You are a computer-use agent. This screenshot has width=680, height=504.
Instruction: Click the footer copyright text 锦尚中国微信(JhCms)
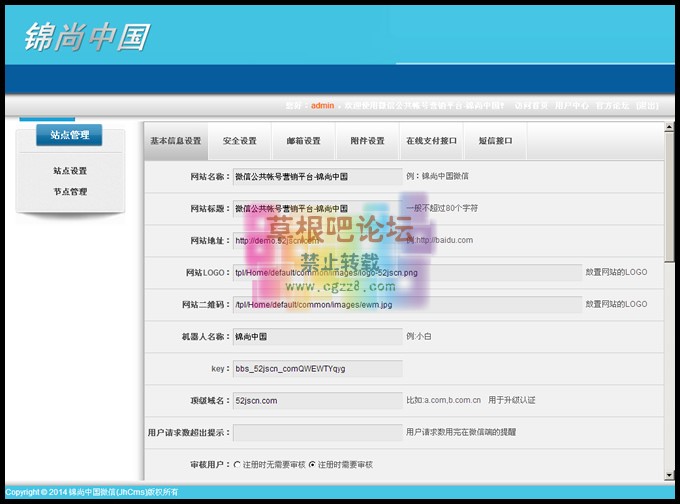[x=108, y=492]
